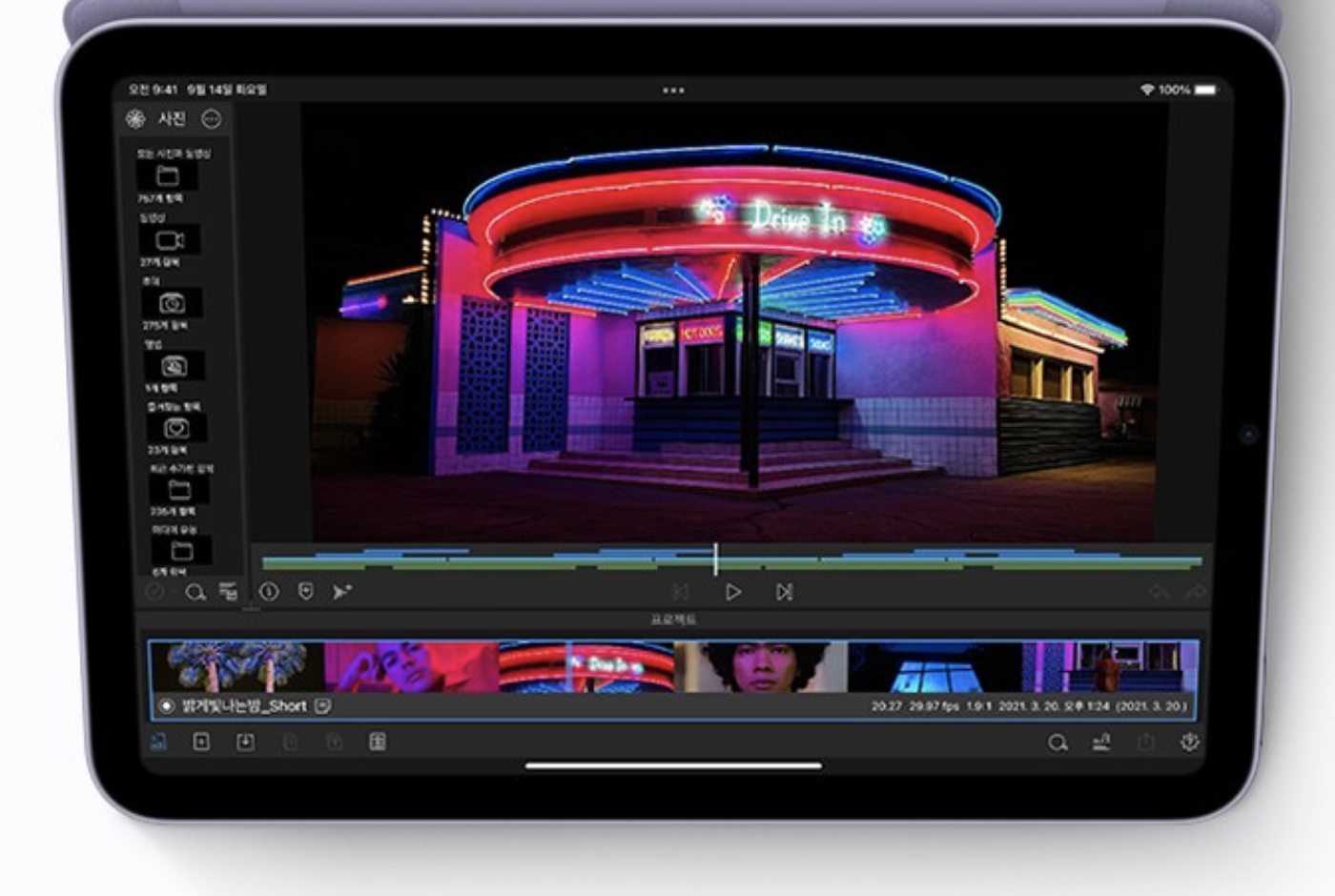Open the library sort and view options icon

pos(229,592)
